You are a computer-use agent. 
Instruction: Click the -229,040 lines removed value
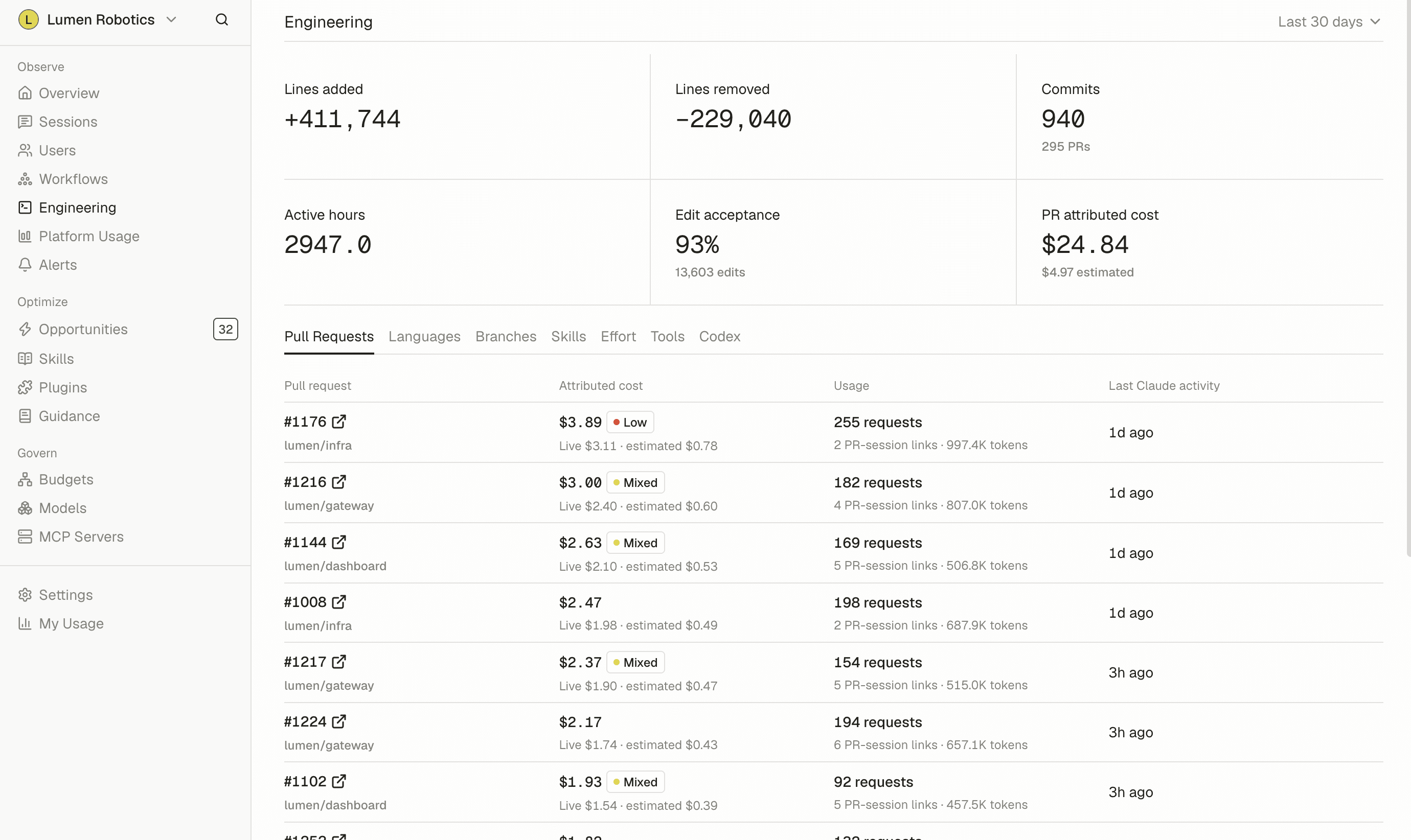[733, 119]
